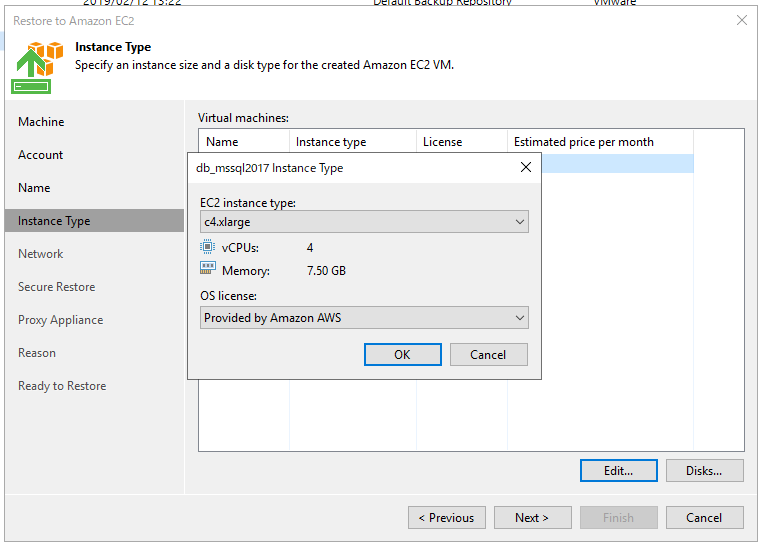Go to the Proxy Appliance step
Screen dimensions: 763x547
(61, 320)
